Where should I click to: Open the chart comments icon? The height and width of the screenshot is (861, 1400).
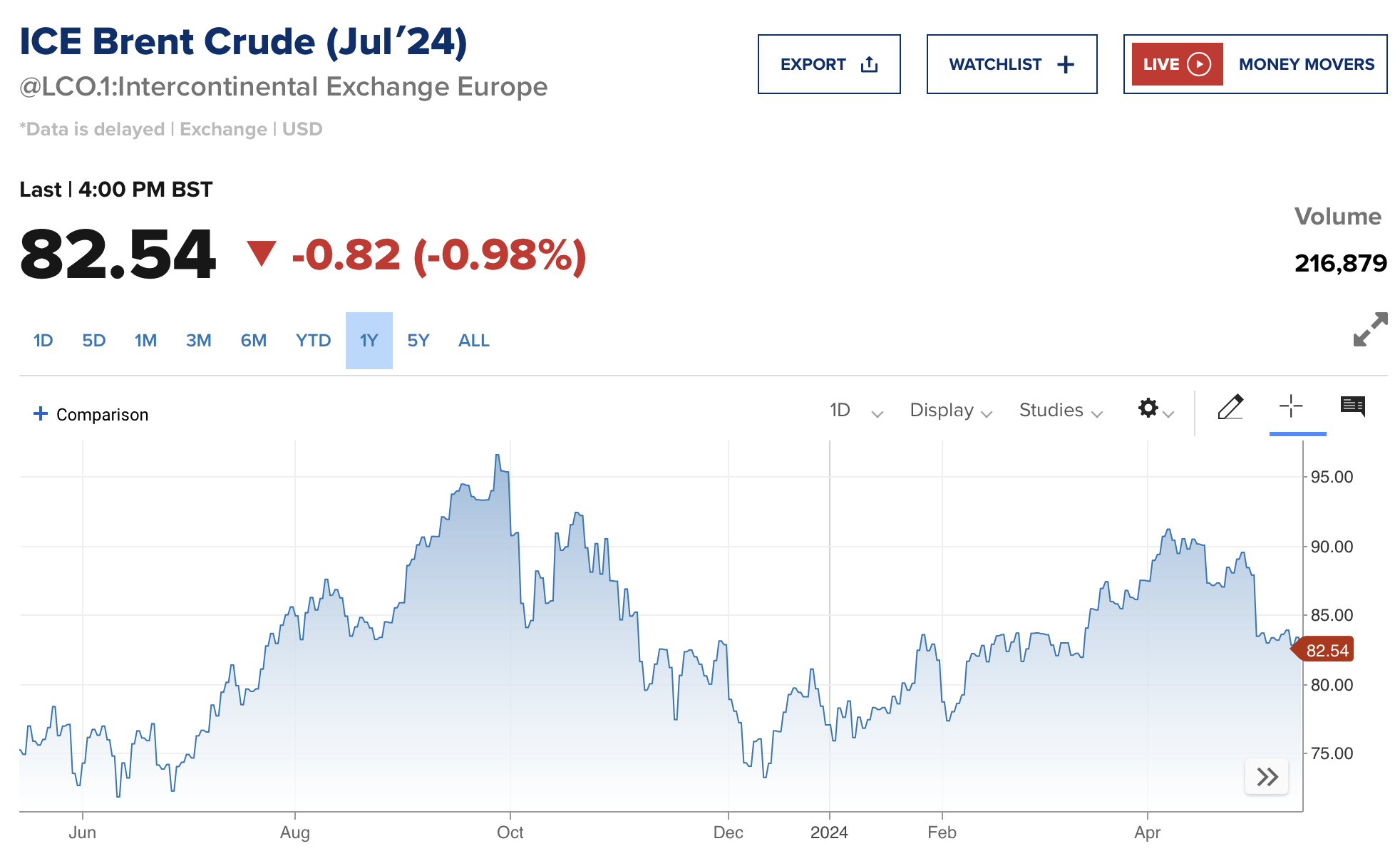pos(1352,407)
